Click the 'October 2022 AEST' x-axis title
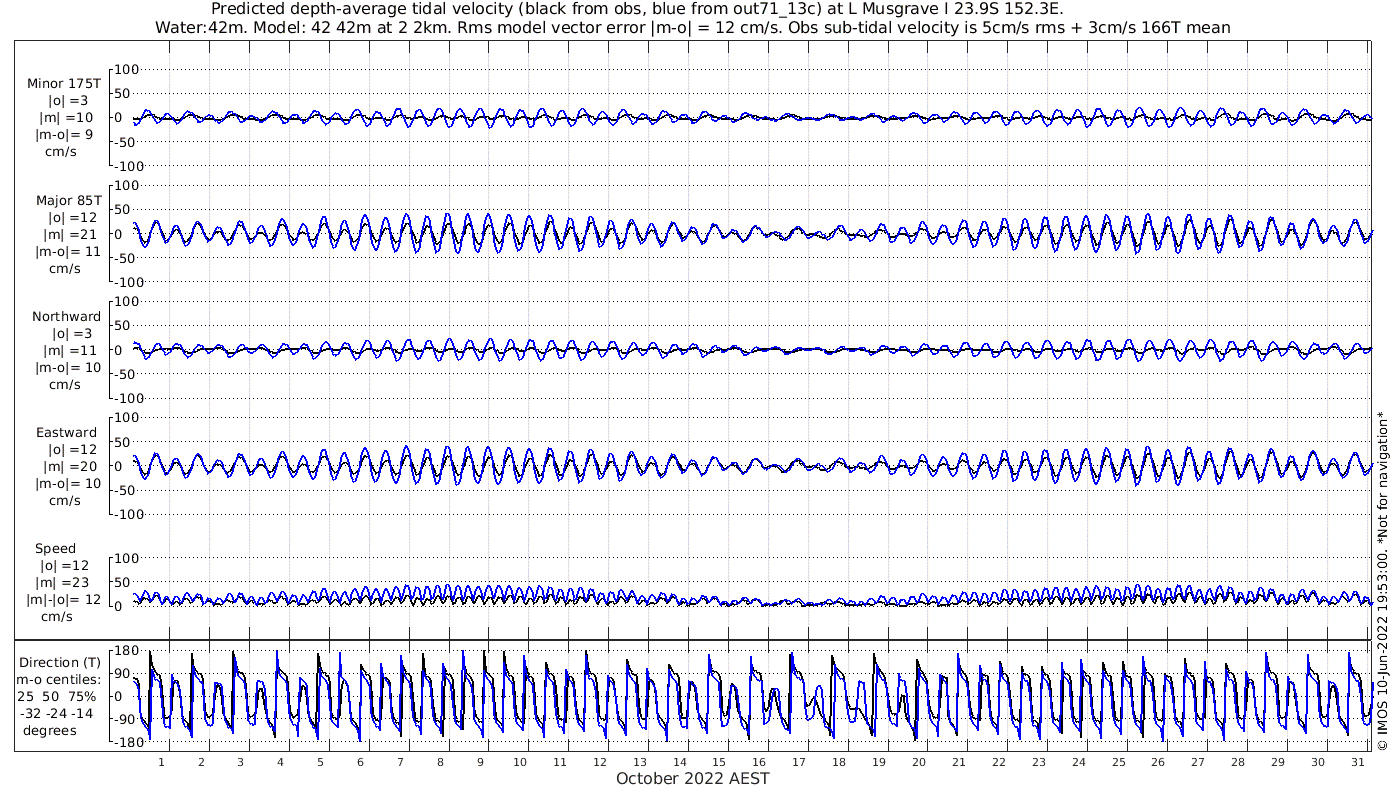Viewport: 1400px width, 800px height. [693, 779]
